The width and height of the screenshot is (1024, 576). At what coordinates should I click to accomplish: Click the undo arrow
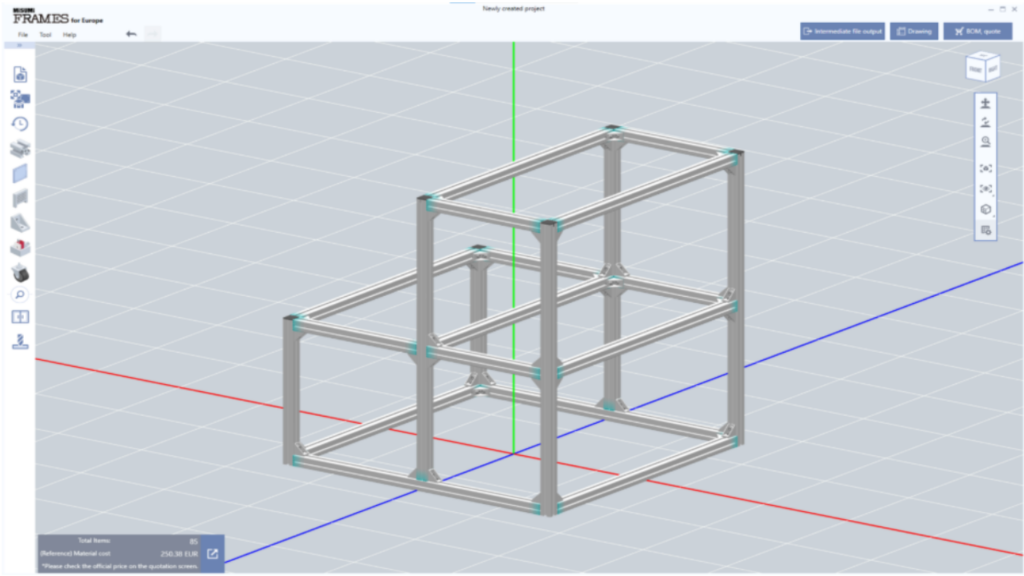tap(131, 34)
